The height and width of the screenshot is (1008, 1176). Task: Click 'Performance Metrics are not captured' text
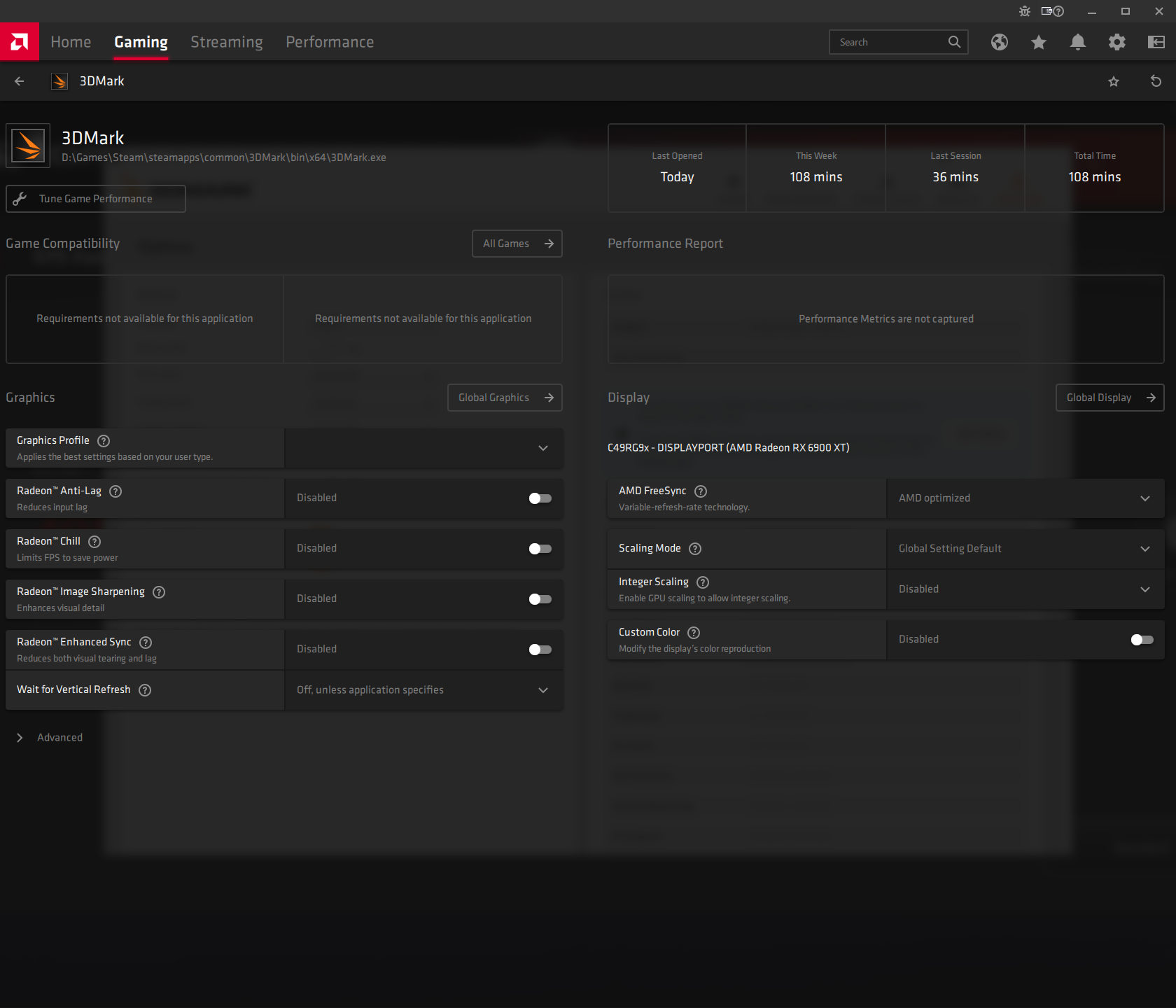tap(886, 319)
